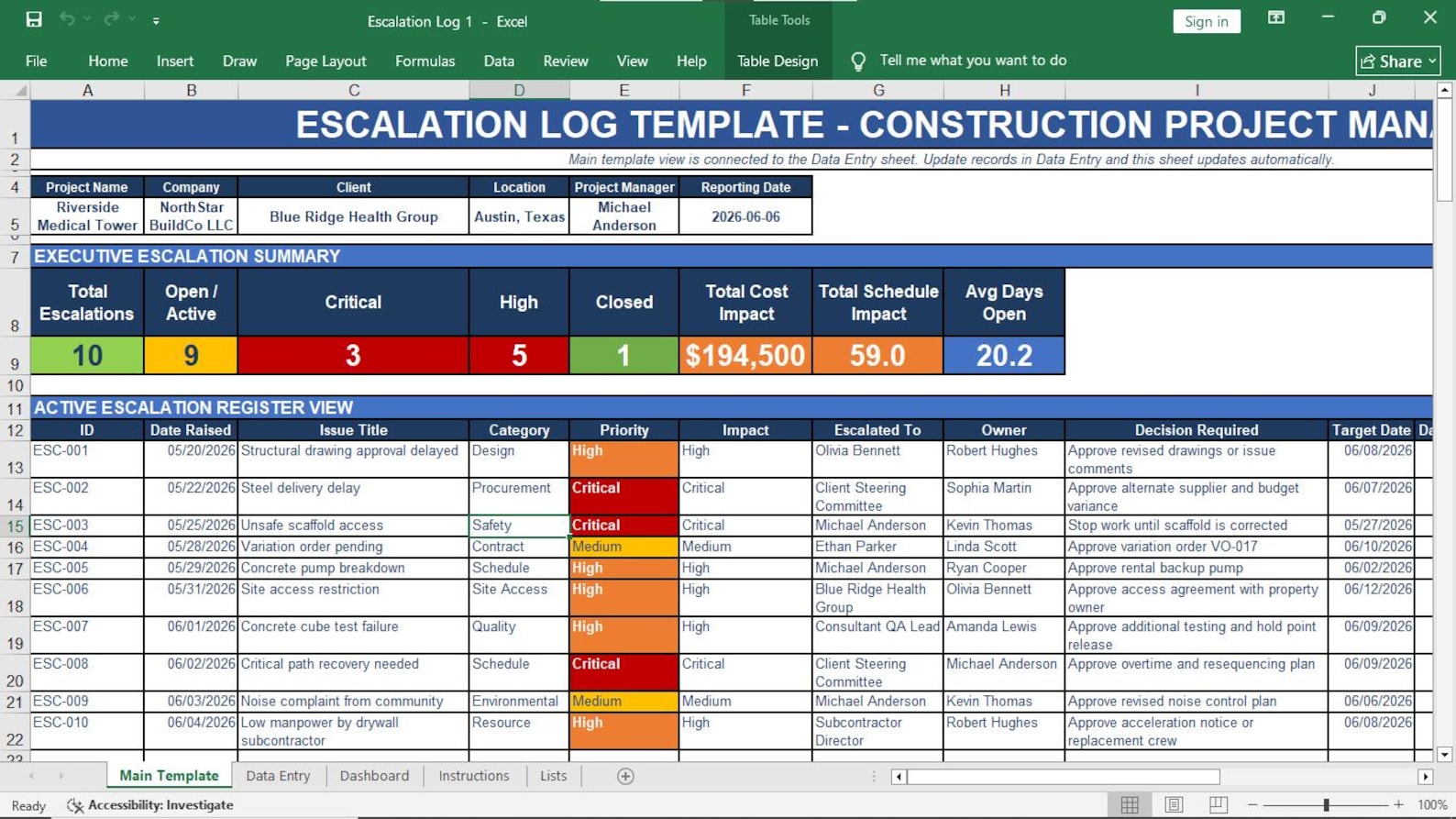Viewport: 1456px width, 819px height.
Task: Click the next sheet navigation arrow
Action: pyautogui.click(x=61, y=776)
